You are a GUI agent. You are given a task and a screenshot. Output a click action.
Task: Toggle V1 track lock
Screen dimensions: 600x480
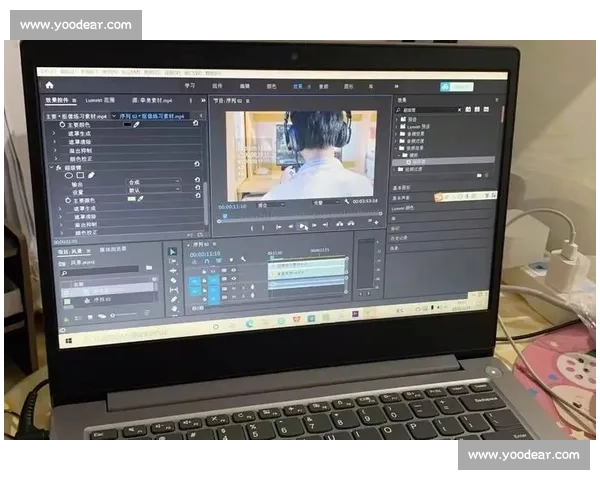click(204, 280)
